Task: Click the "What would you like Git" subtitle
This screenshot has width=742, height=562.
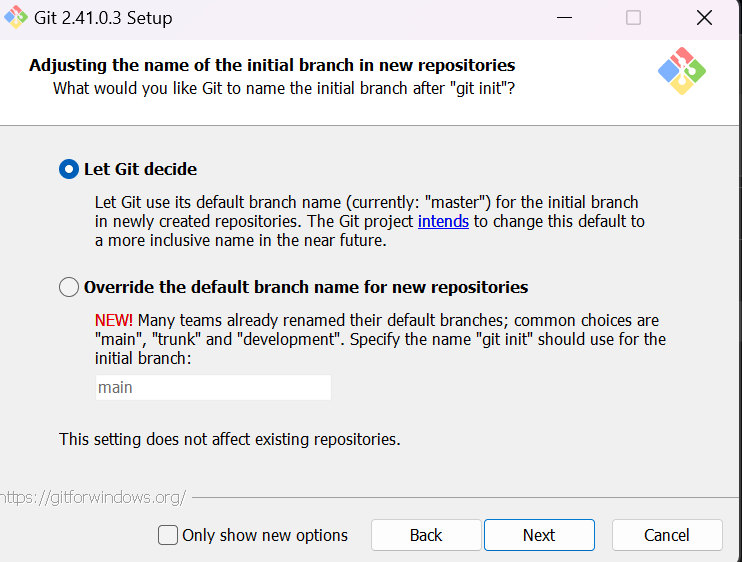Action: (284, 89)
